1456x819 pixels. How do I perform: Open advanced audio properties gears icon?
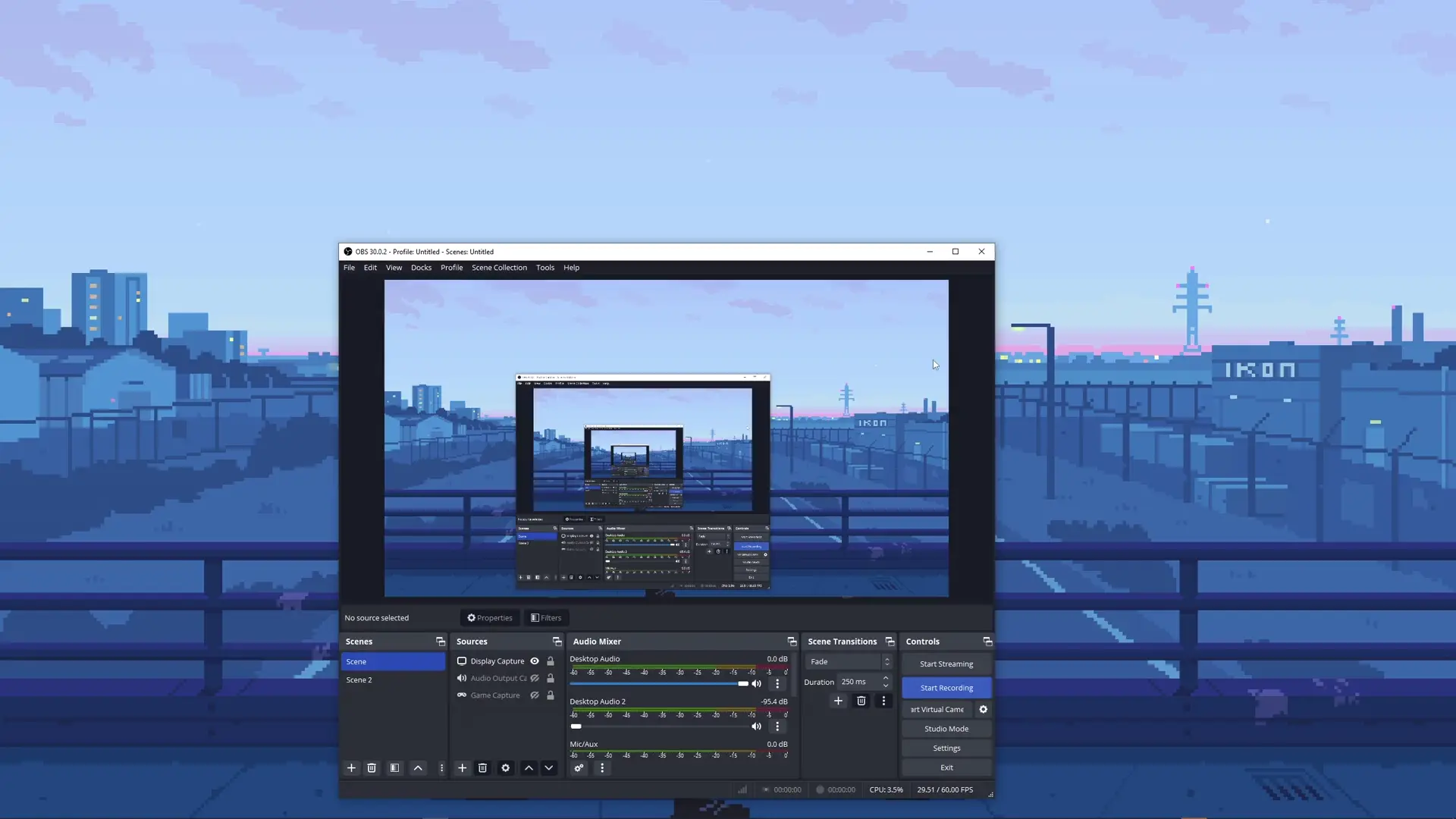click(x=579, y=768)
